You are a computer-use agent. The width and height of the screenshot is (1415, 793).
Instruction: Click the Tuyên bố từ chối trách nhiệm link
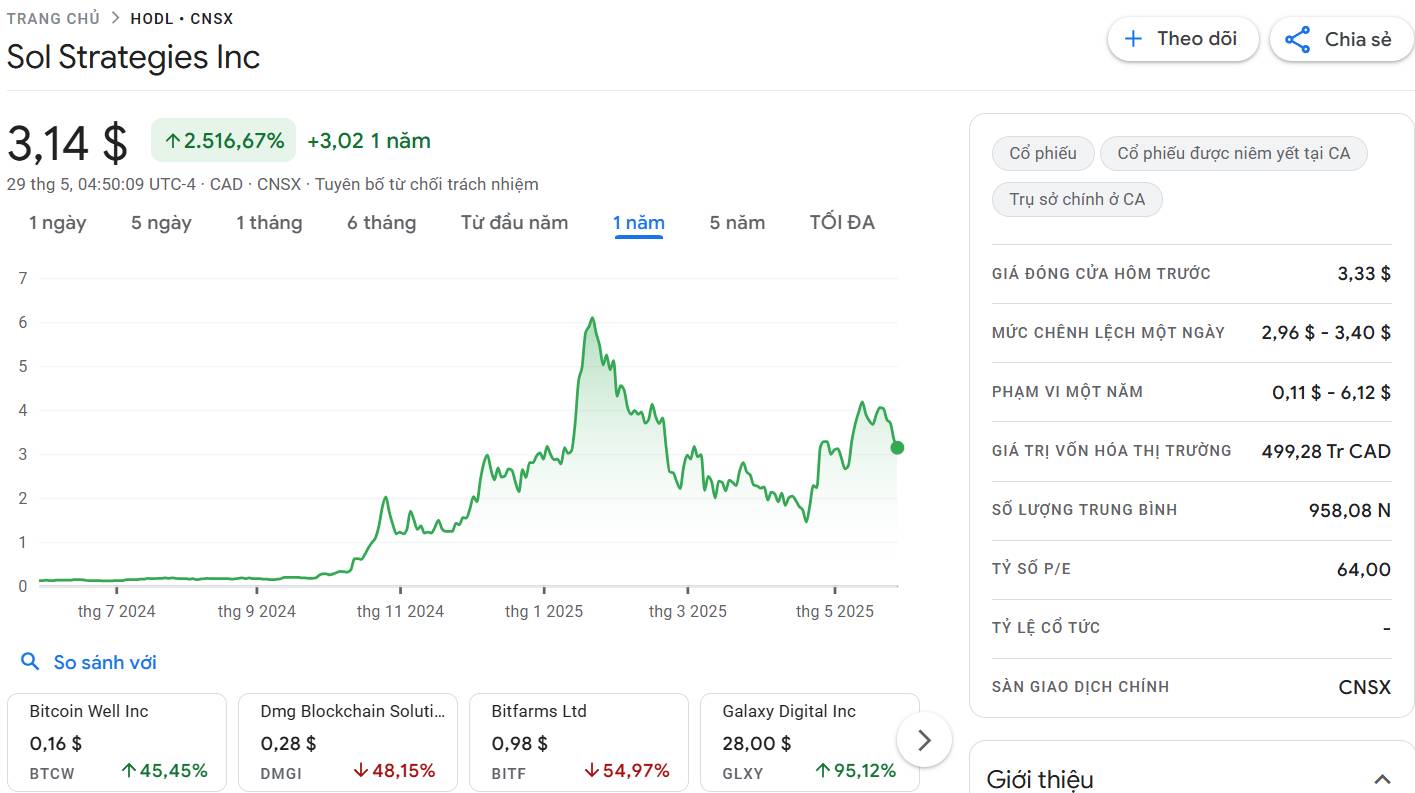tap(427, 184)
